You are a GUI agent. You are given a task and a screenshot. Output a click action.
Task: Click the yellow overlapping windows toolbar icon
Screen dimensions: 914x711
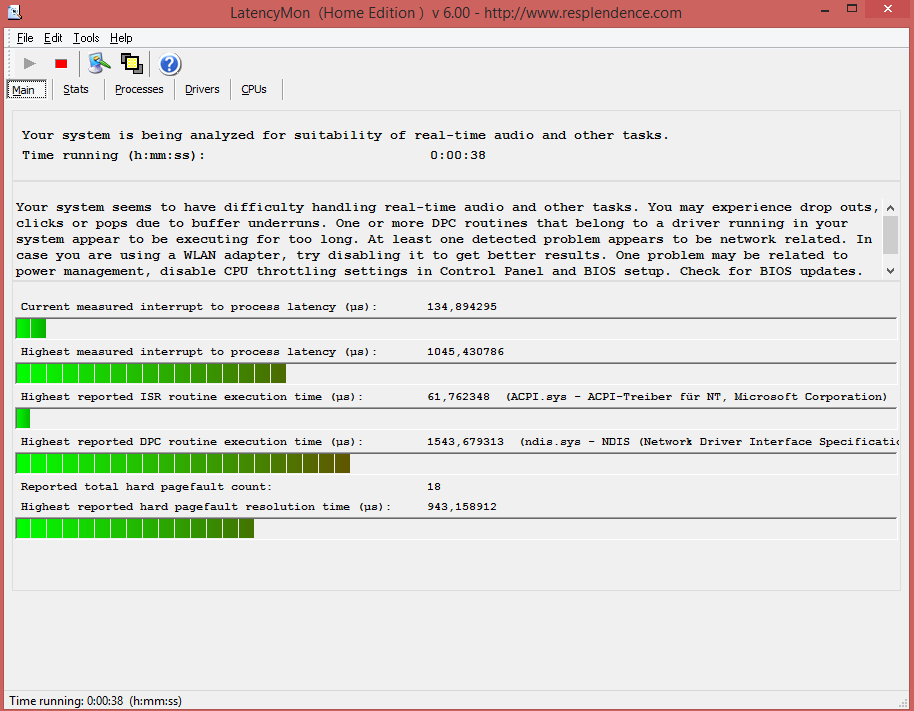click(x=132, y=64)
